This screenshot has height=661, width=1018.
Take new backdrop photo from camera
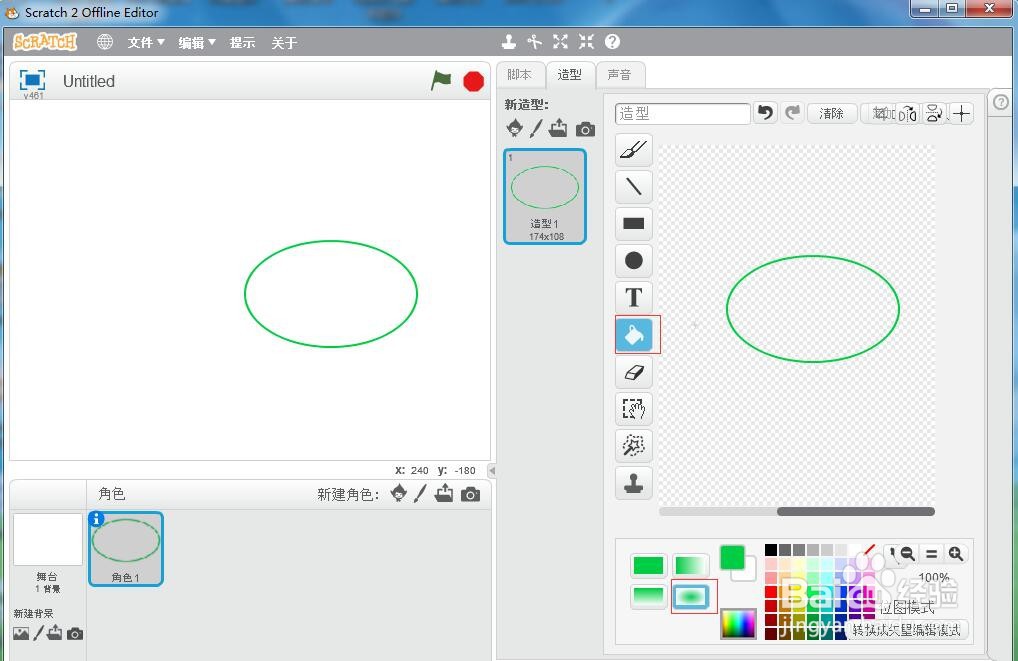point(75,634)
